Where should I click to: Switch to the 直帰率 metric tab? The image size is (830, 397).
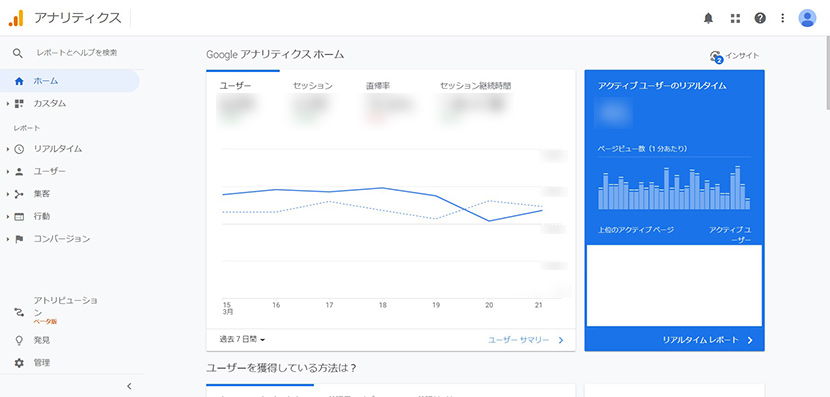(x=378, y=86)
